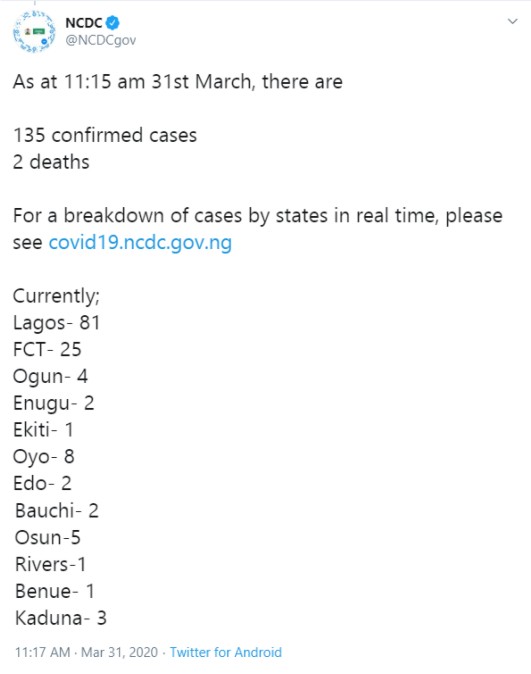Click the 'Currently;' heading text
The width and height of the screenshot is (531, 674).
coord(56,297)
